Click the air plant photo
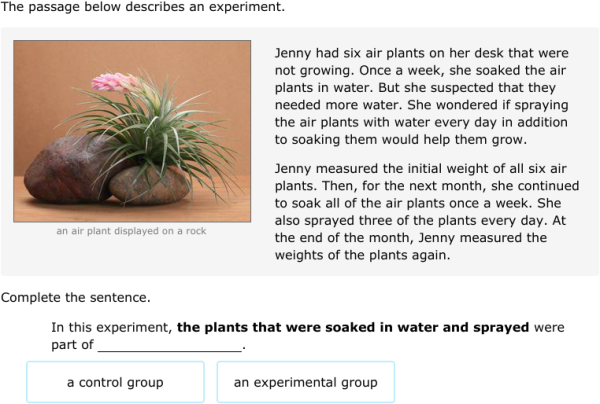The height and width of the screenshot is (404, 600). [x=131, y=130]
